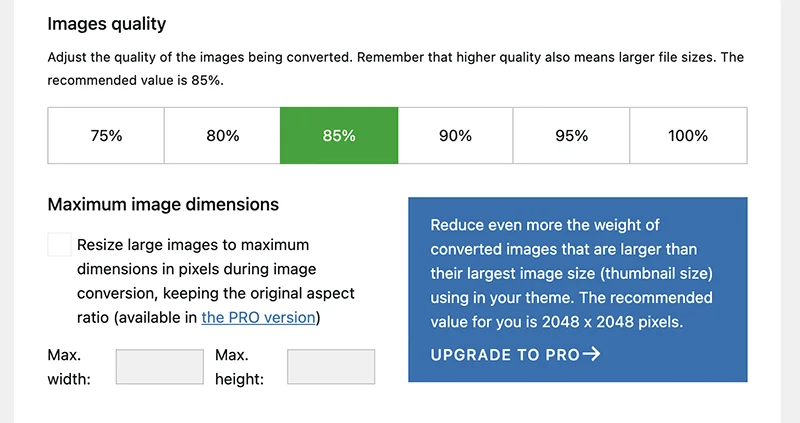Screen dimensions: 800x423
Task: Click the blue promo box description text
Action: pos(572,274)
